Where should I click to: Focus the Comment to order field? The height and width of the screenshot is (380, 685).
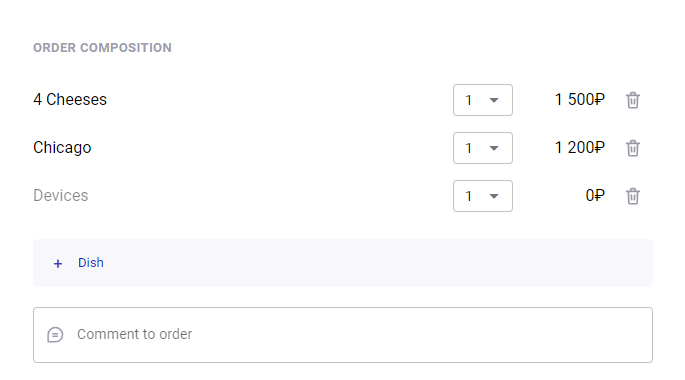pyautogui.click(x=343, y=335)
